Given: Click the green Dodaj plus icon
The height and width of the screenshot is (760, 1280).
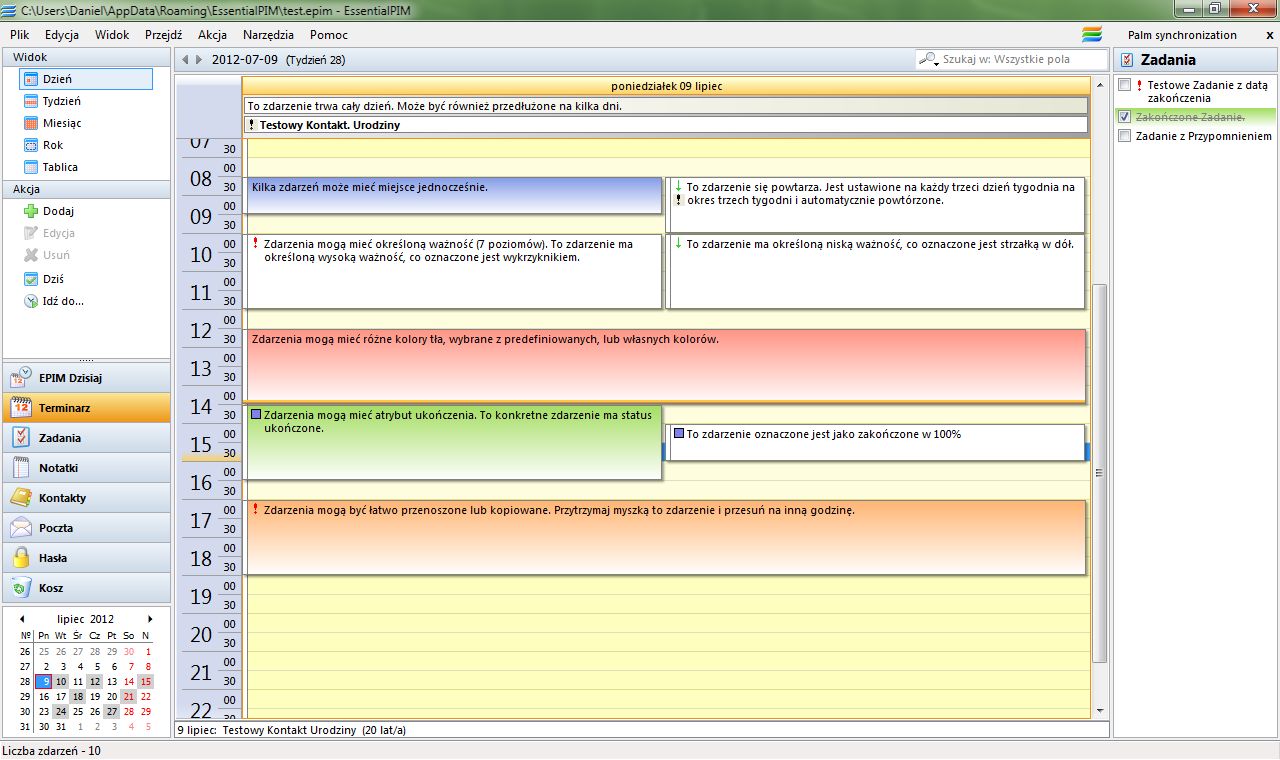Looking at the screenshot, I should tap(31, 211).
